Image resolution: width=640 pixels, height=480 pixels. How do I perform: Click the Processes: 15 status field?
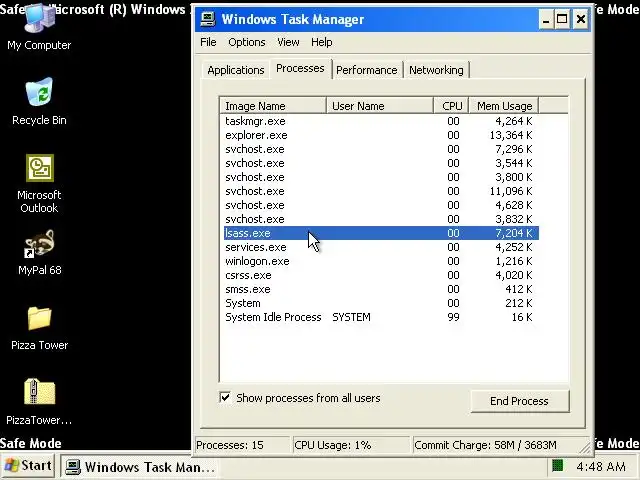click(x=242, y=445)
